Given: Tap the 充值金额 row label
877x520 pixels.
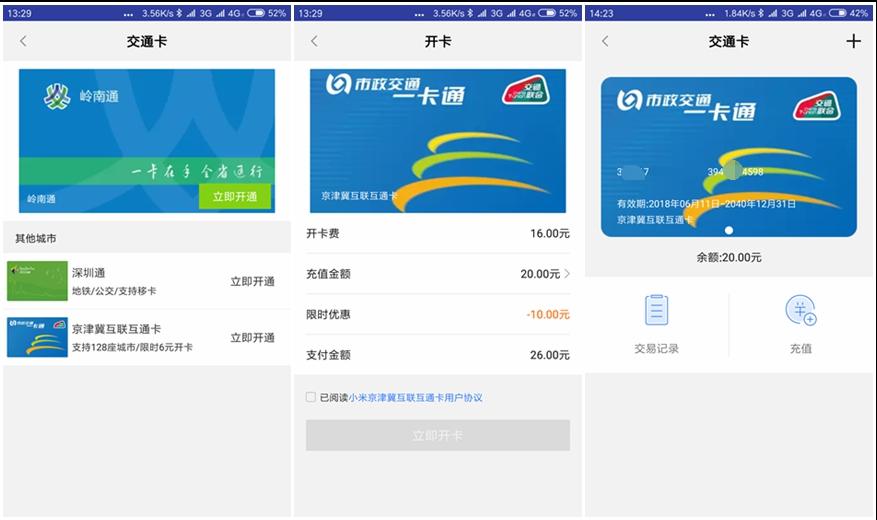Looking at the screenshot, I should tap(328, 273).
